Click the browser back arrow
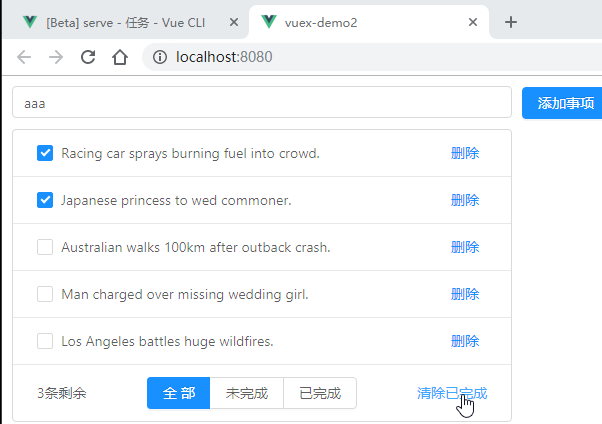The height and width of the screenshot is (424, 602). [24, 57]
